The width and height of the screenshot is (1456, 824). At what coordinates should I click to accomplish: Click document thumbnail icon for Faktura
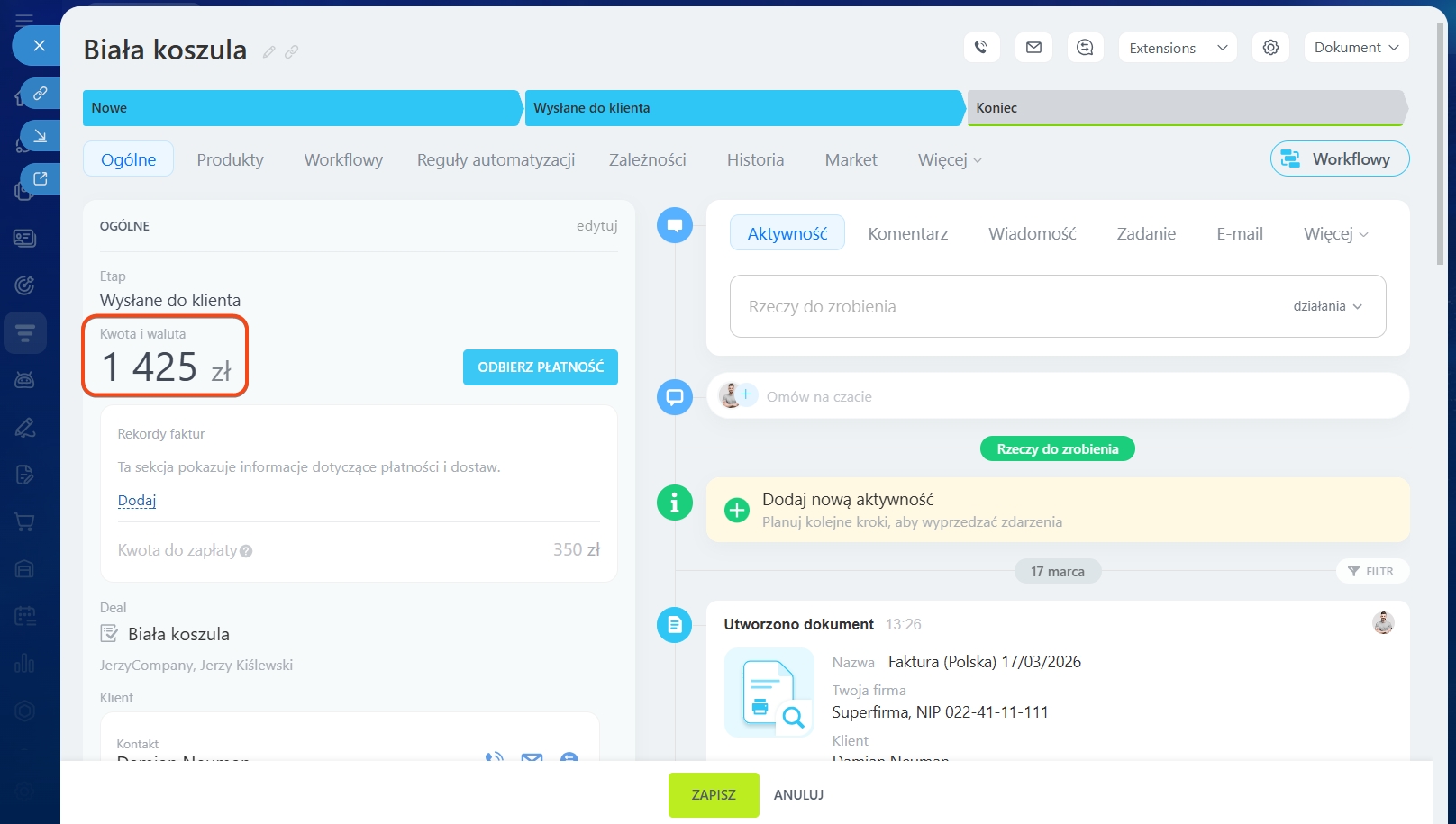coord(769,693)
